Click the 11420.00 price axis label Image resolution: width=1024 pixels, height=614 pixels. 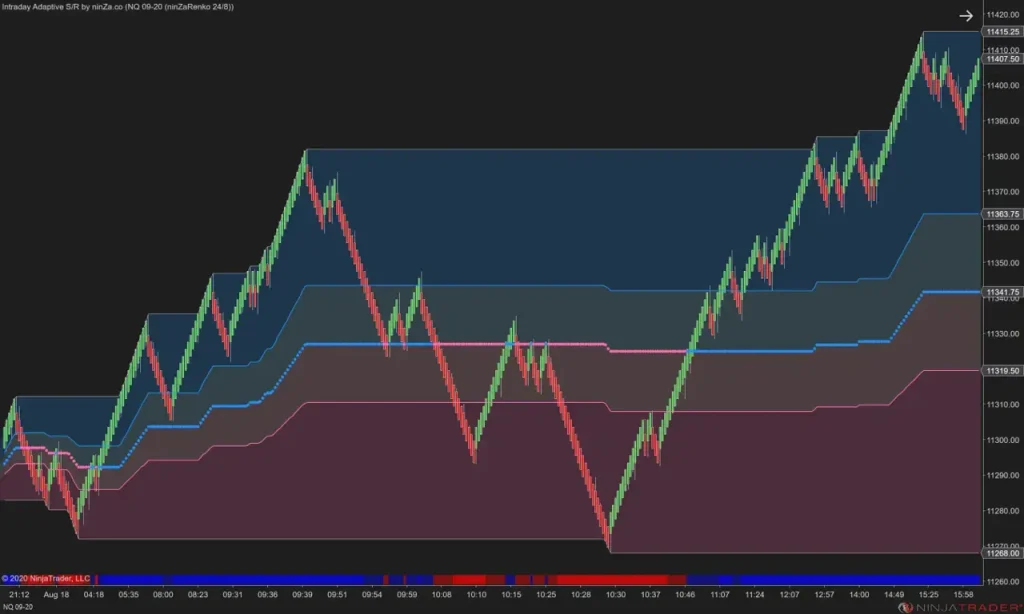1002,14
